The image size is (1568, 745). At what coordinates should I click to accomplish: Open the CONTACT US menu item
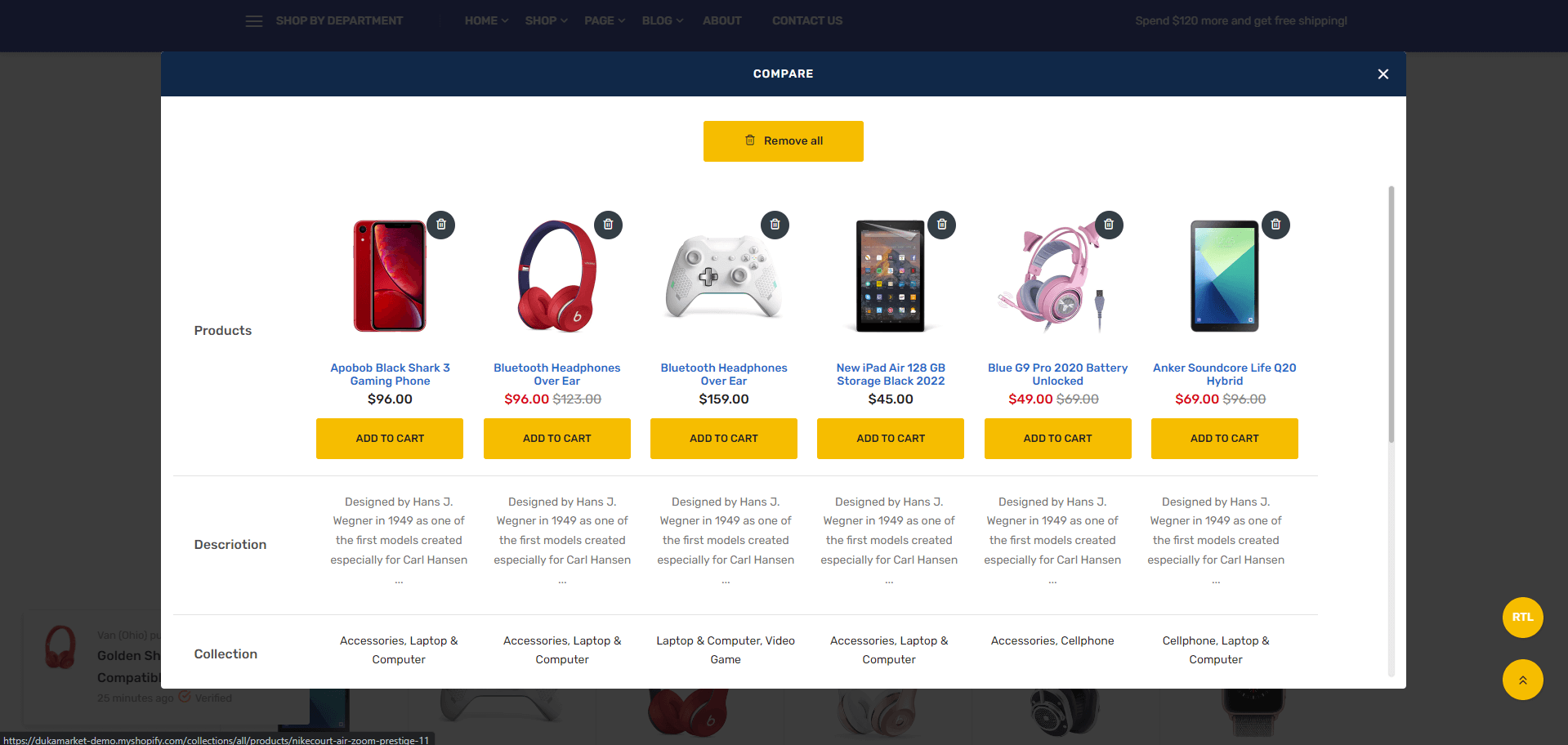coord(807,20)
